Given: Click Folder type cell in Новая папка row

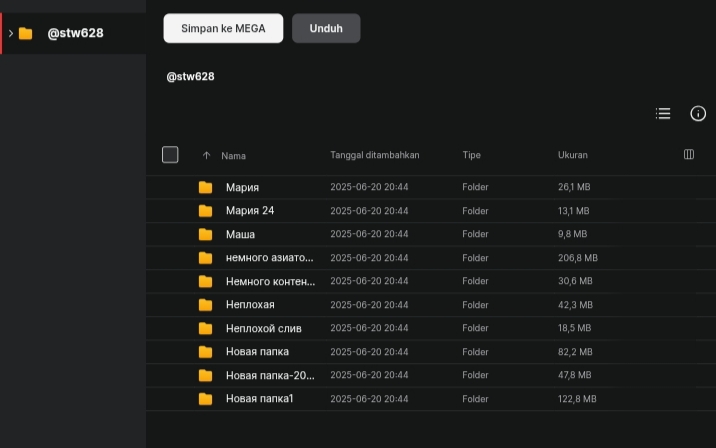Looking at the screenshot, I should [475, 352].
